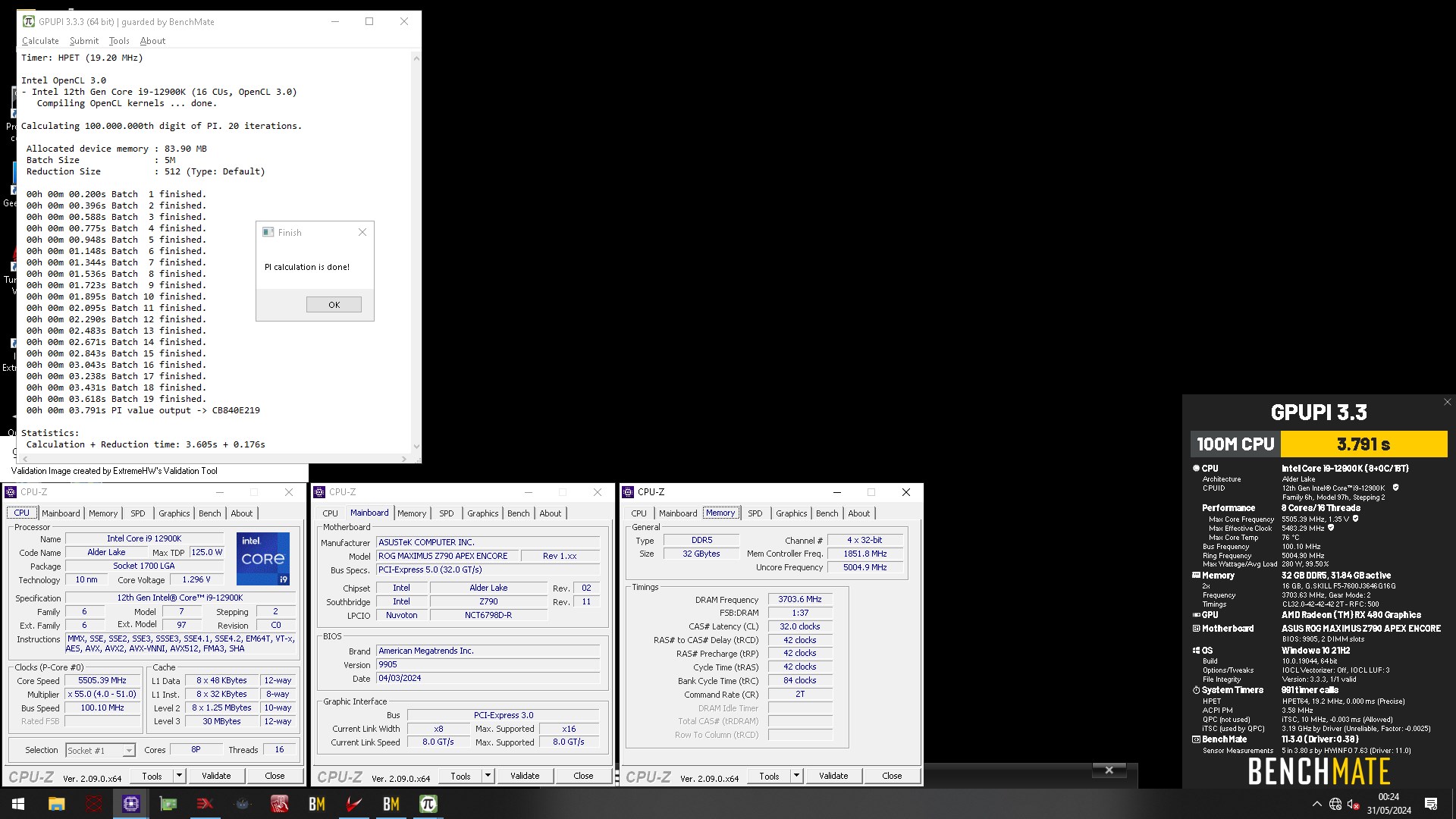Switch to Memory tab in Mainboard-tab CPU-Z window

tap(412, 513)
